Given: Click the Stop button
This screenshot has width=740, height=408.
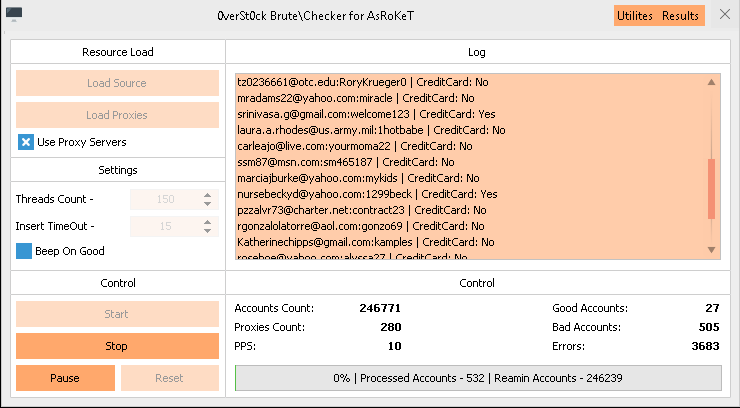Looking at the screenshot, I should 117,346.
